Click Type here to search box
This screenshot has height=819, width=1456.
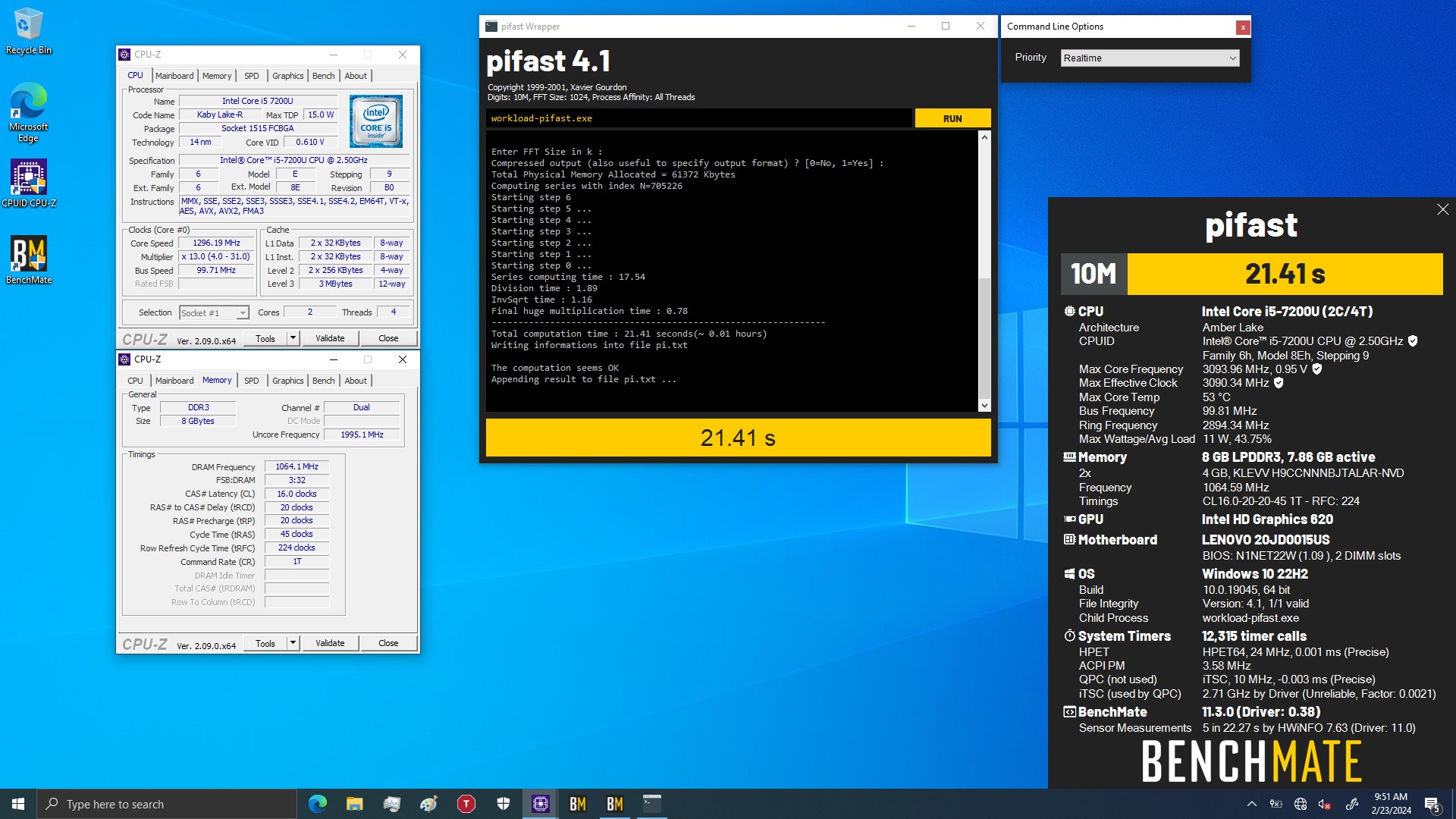coord(167,804)
